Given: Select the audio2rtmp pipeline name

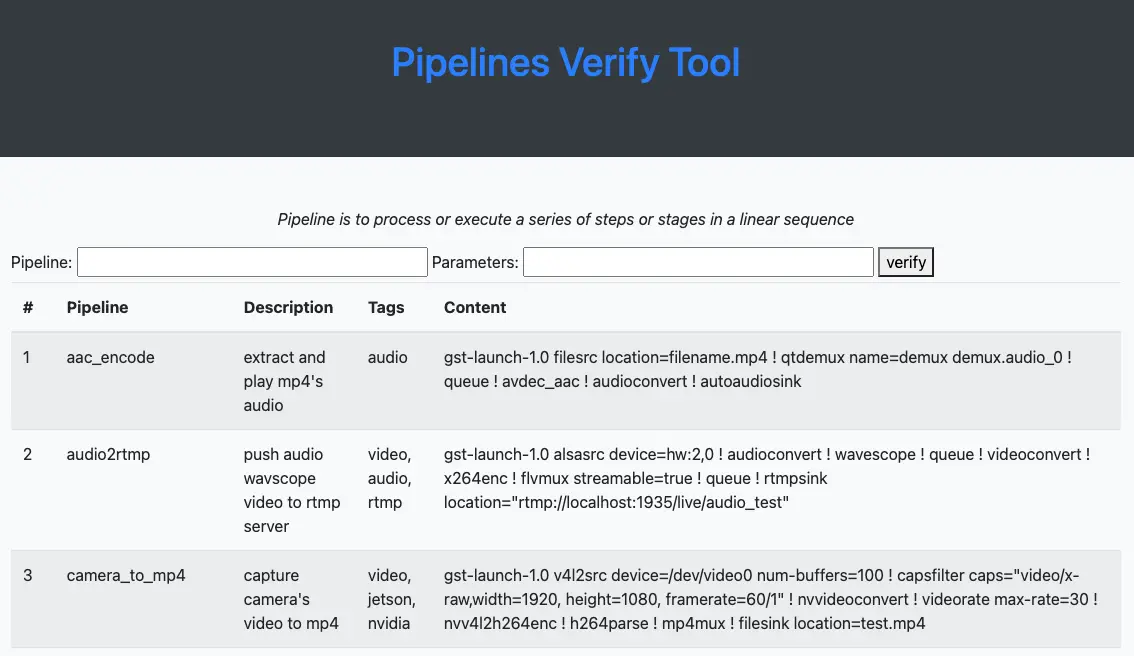Looking at the screenshot, I should [108, 454].
